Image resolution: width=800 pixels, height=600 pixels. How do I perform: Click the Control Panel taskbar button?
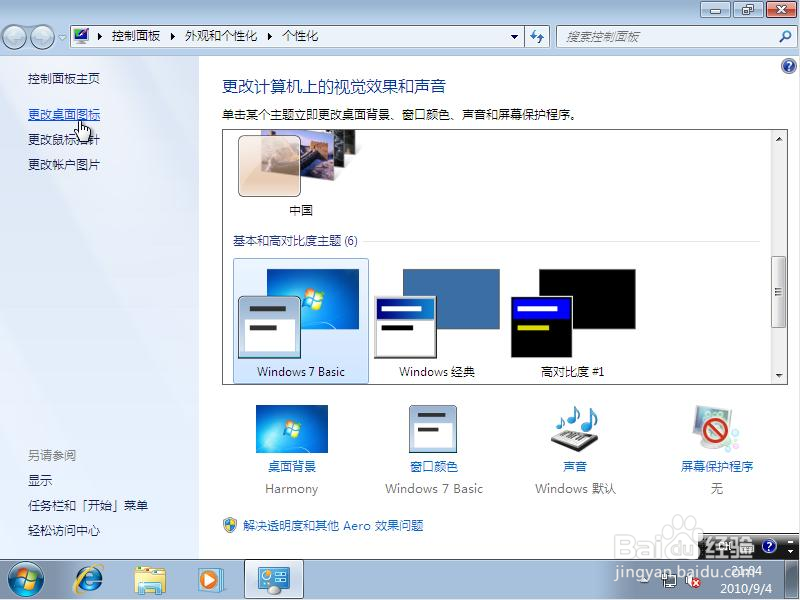[x=274, y=580]
